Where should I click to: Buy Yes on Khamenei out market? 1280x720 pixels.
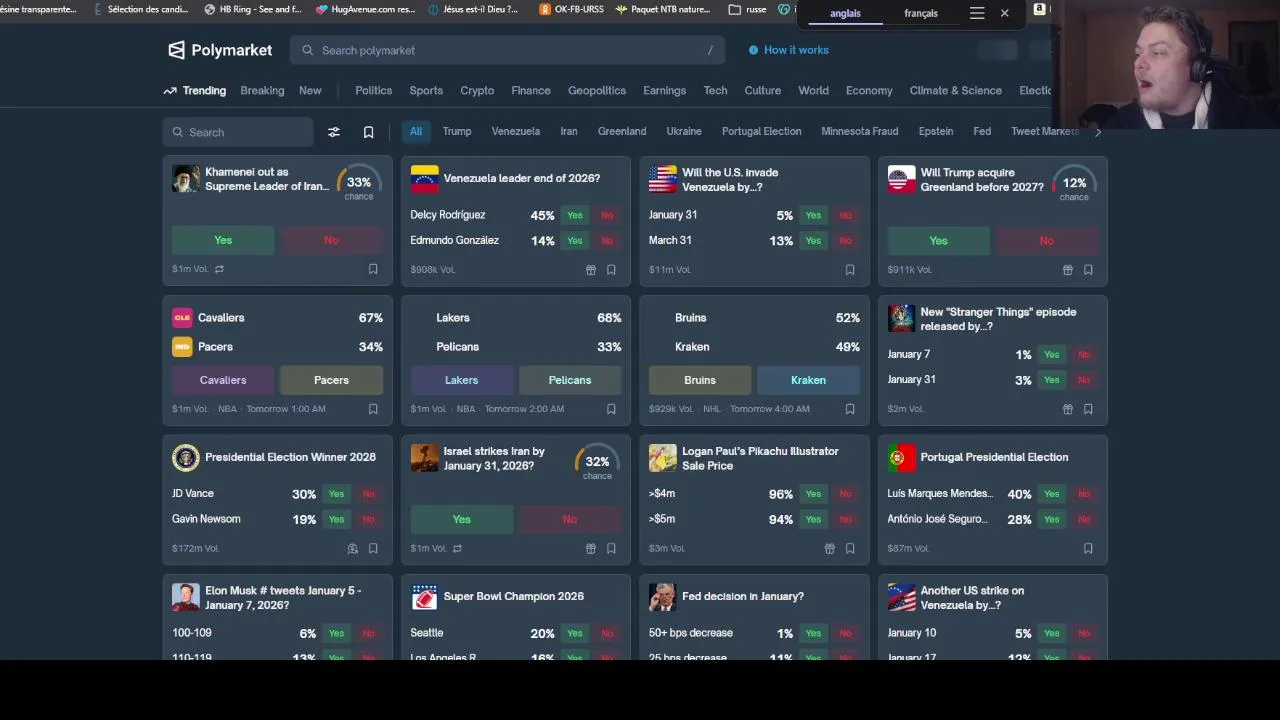pos(223,240)
